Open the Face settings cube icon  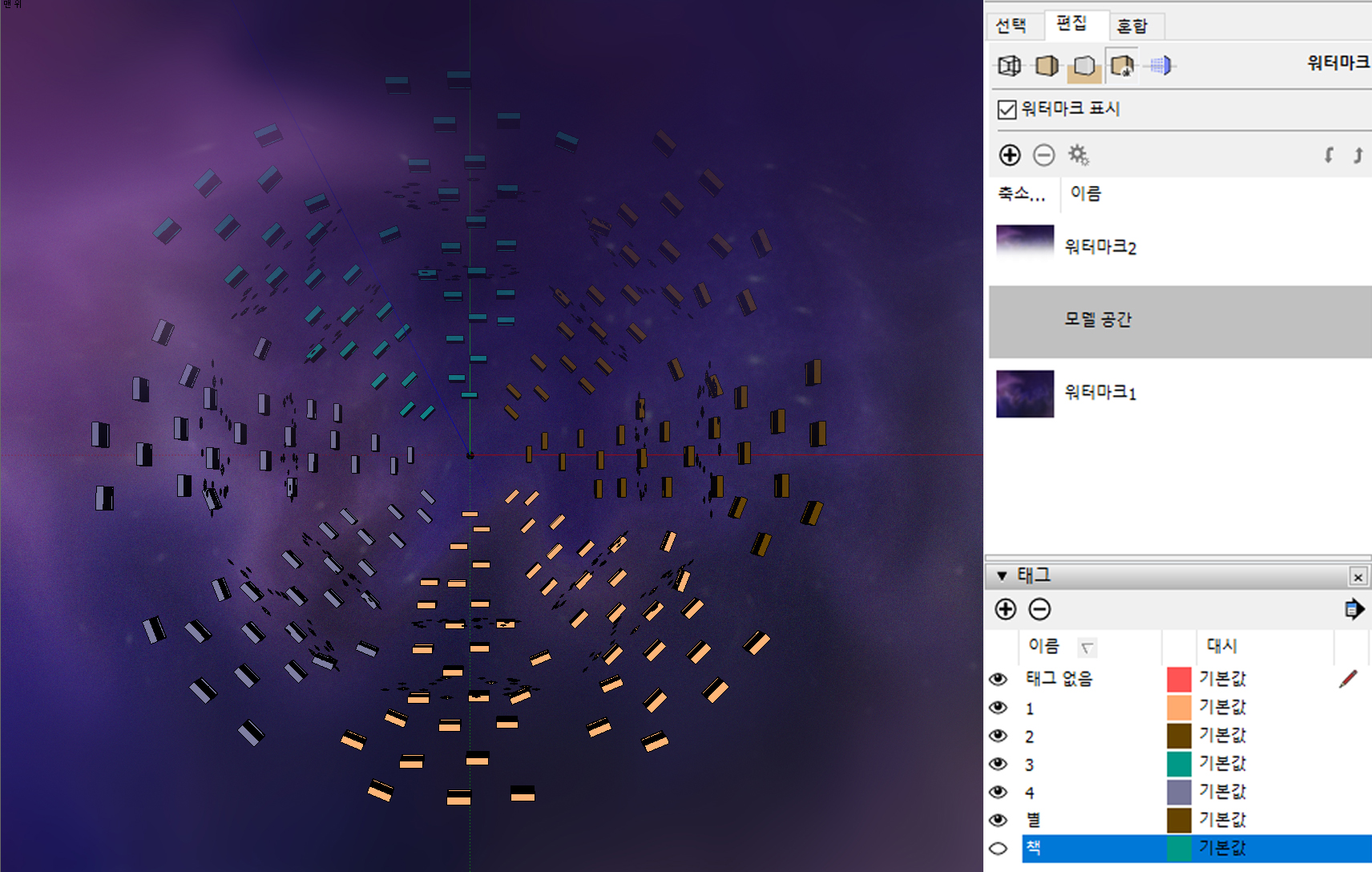1047,66
